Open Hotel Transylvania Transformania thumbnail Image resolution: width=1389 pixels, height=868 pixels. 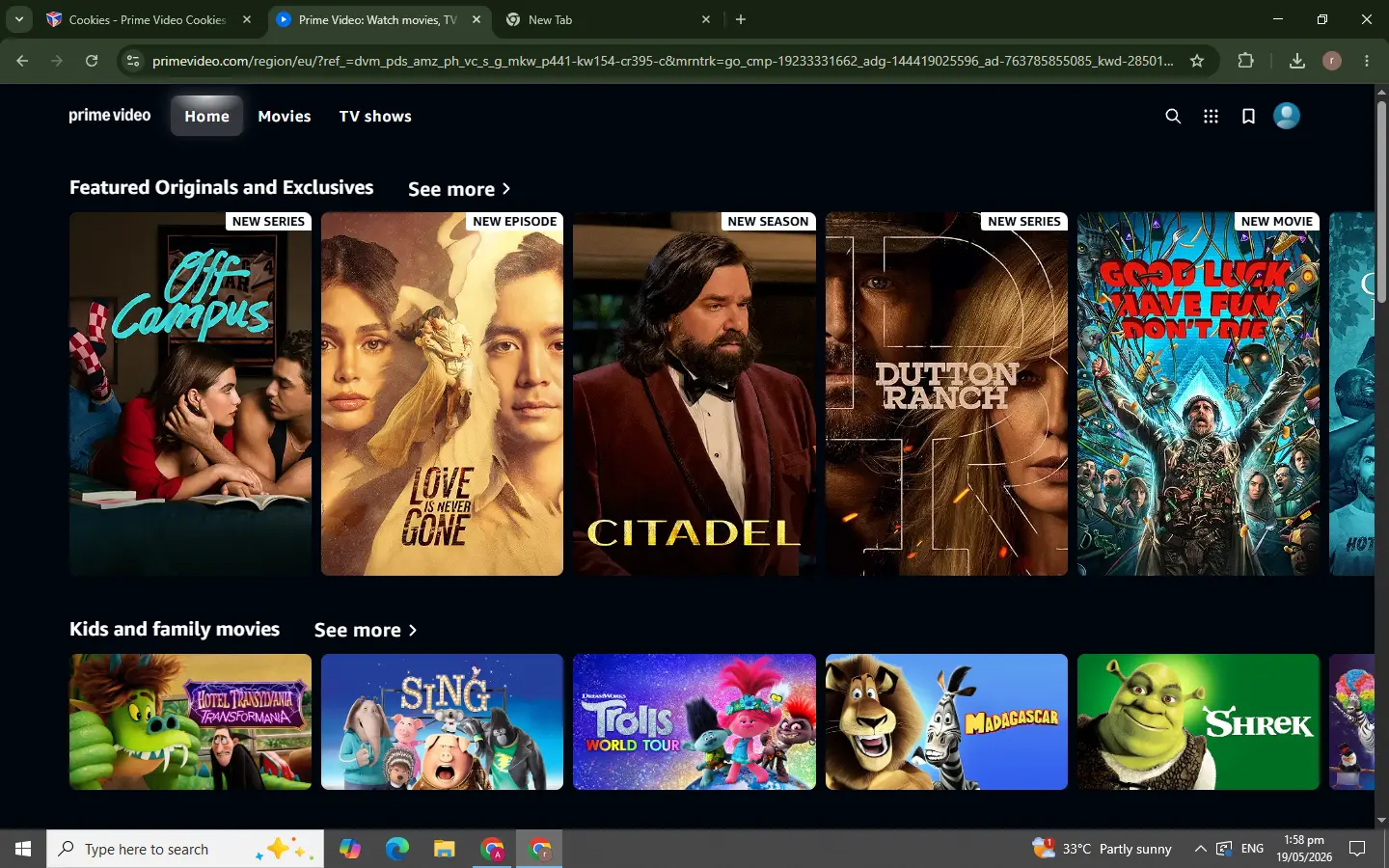coord(190,721)
